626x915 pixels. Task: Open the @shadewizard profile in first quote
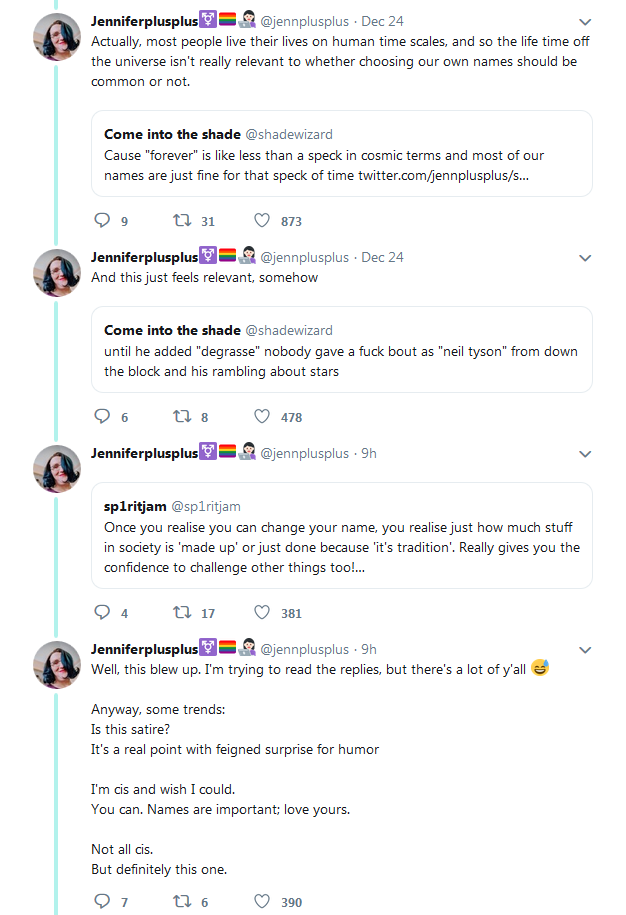289,134
